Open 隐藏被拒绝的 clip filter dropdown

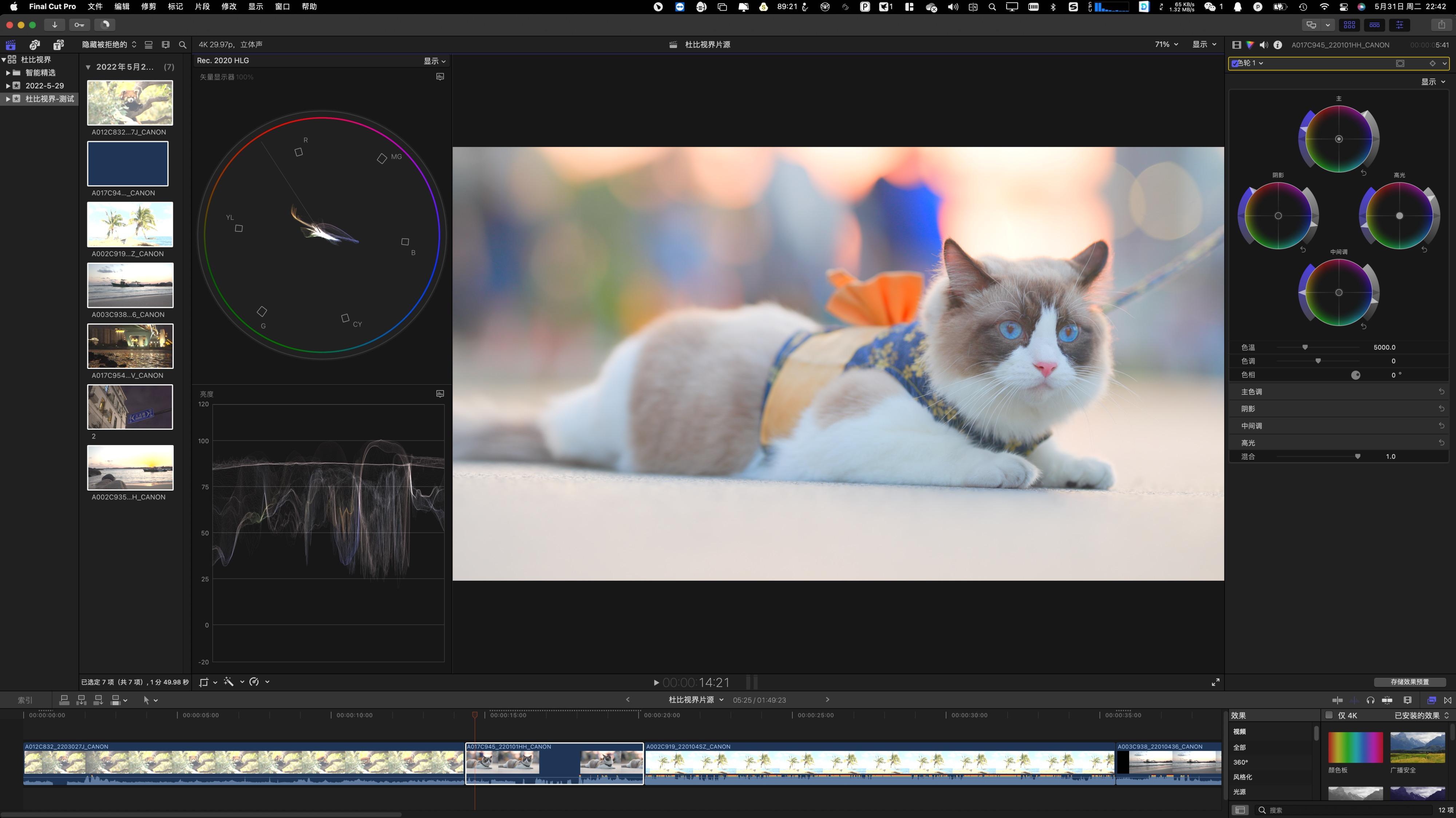coord(108,45)
